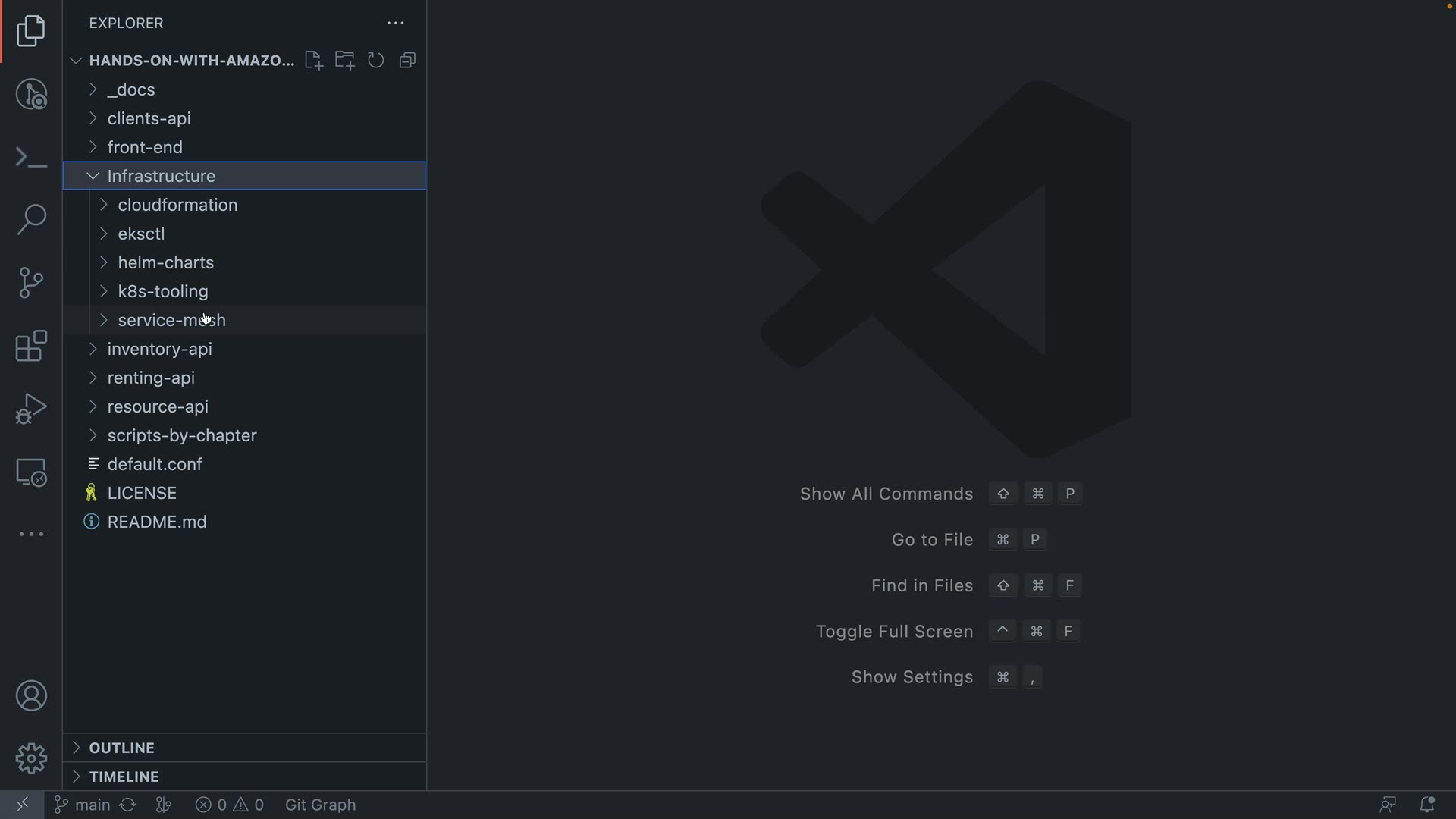Open the notifications bell in status bar
This screenshot has width=1456, height=819.
tap(1426, 805)
